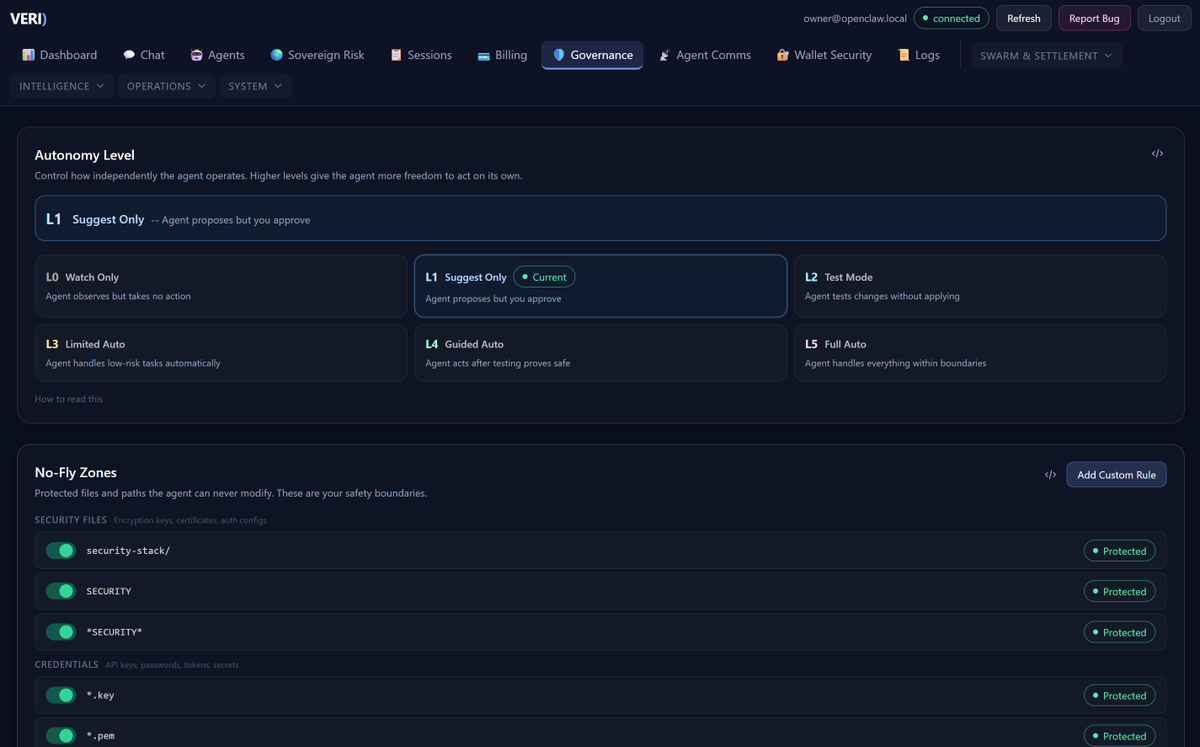Click the Refresh button
This screenshot has width=1200, height=747.
[x=1023, y=18]
